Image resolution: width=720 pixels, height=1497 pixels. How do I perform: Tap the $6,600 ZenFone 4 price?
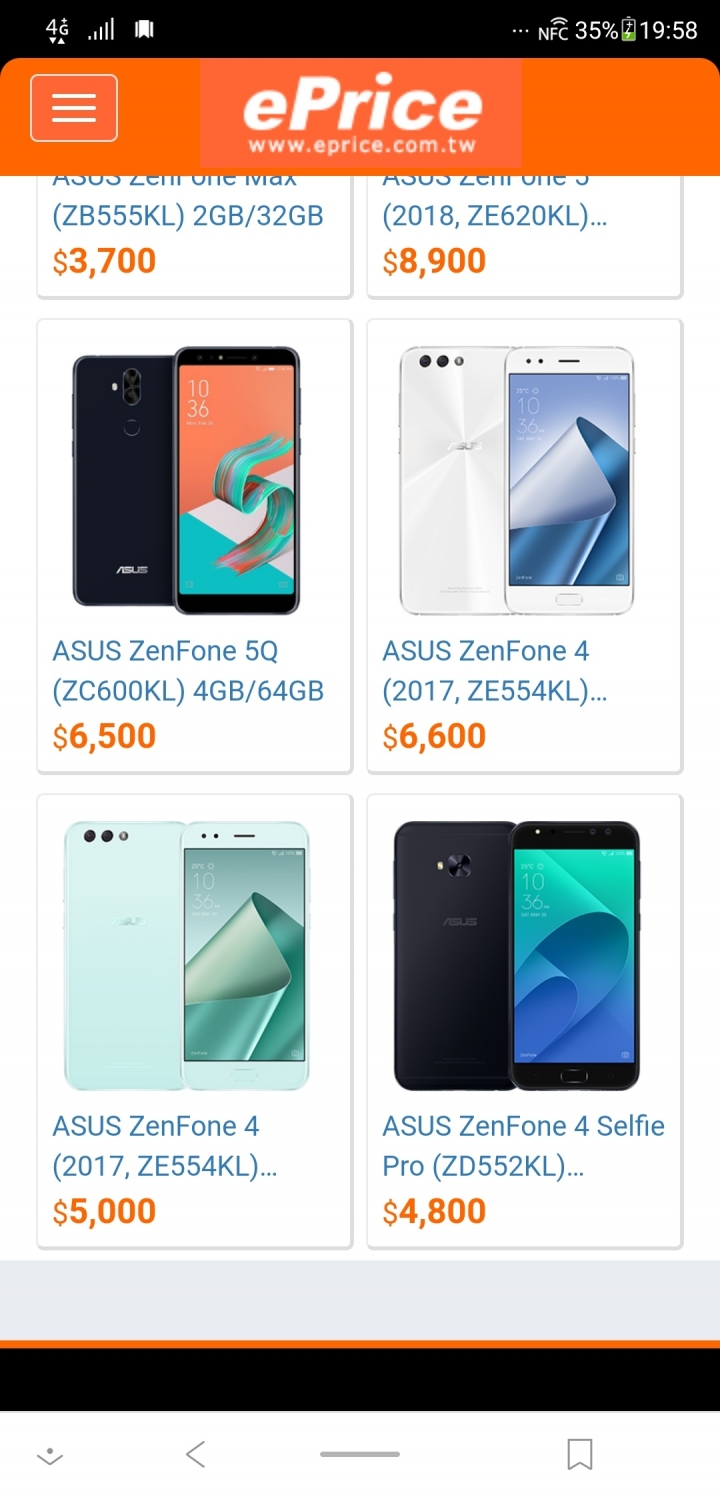point(434,736)
